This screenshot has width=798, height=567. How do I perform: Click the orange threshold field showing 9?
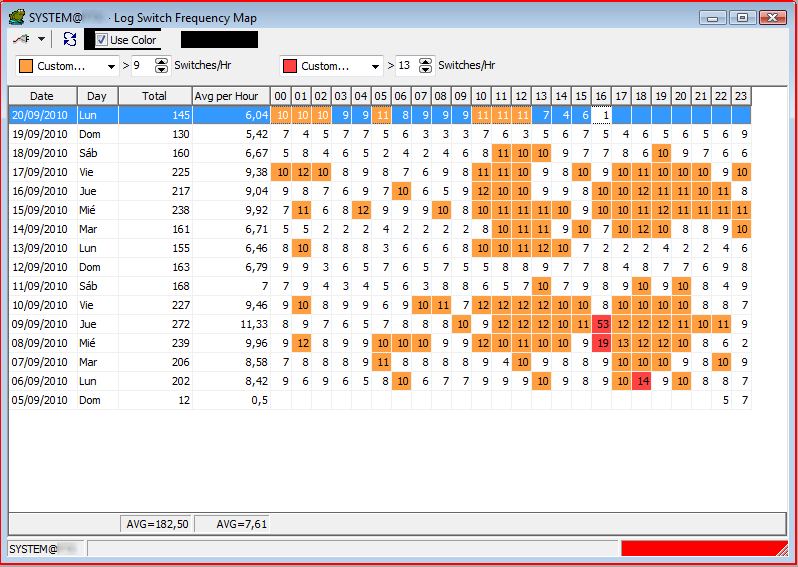[x=142, y=66]
